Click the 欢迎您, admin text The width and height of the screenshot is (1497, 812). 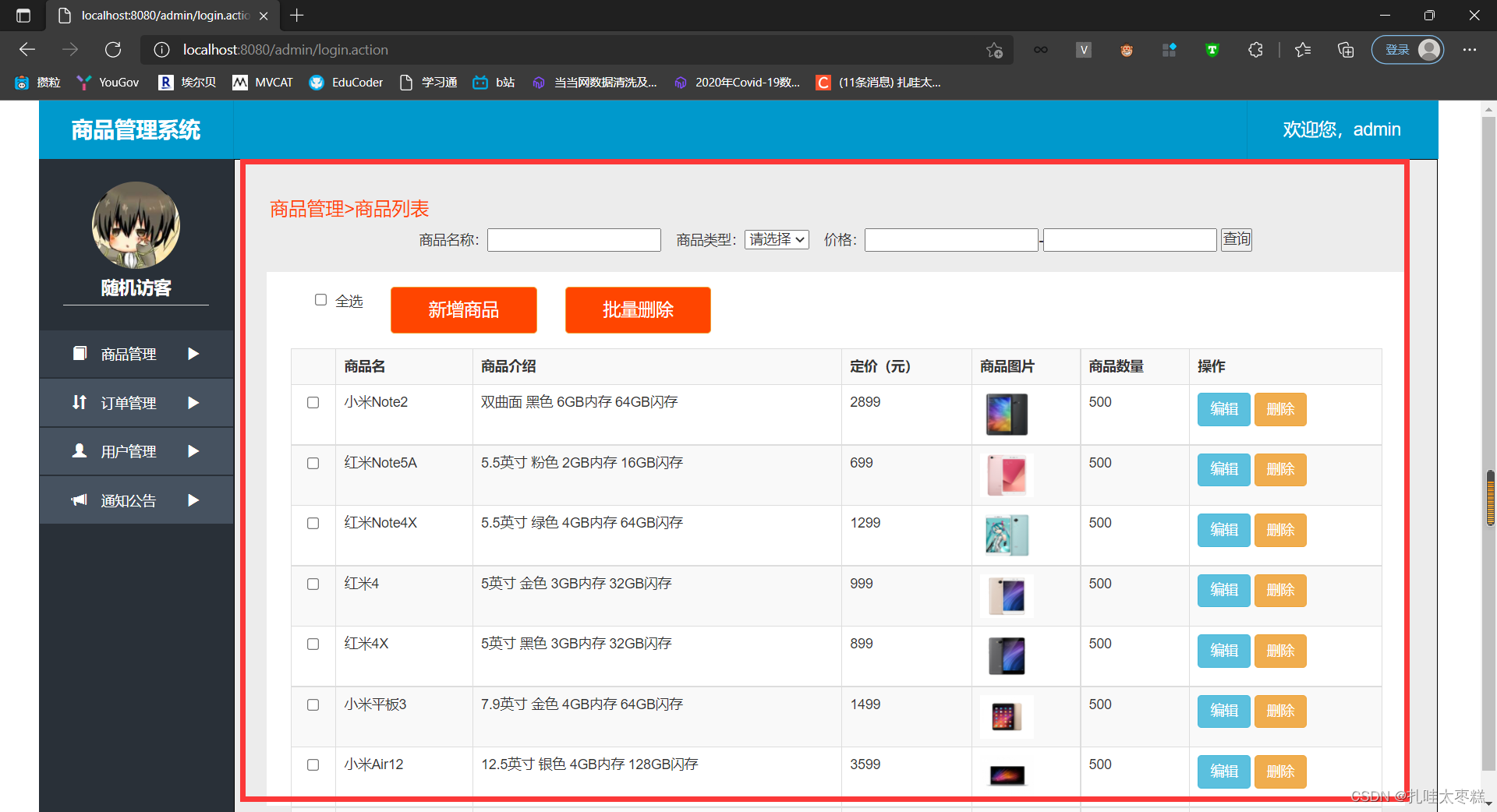[1342, 129]
